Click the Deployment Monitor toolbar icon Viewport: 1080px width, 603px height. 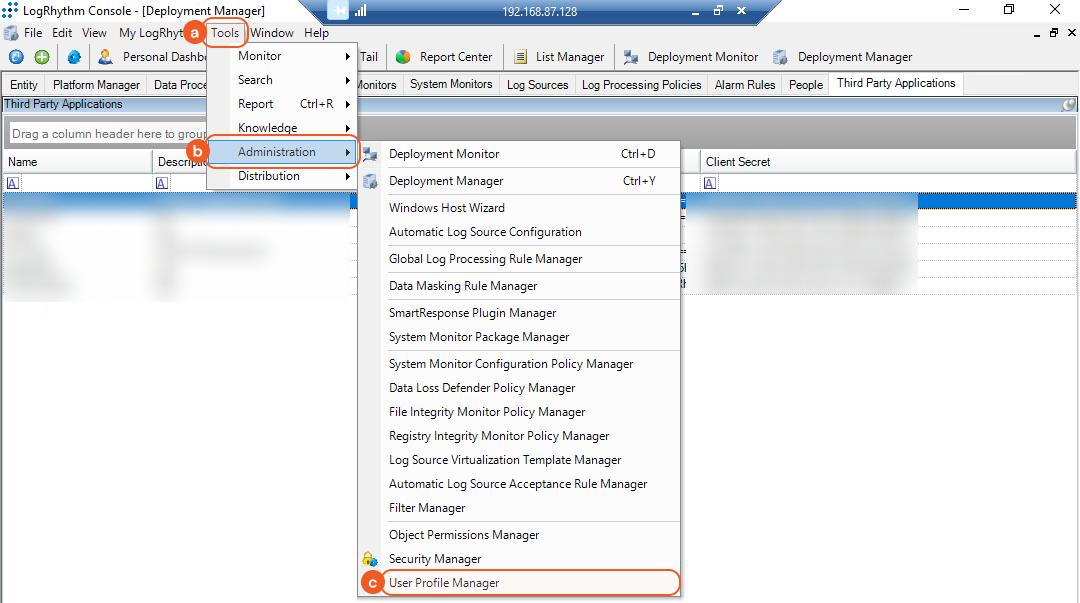pyautogui.click(x=632, y=57)
